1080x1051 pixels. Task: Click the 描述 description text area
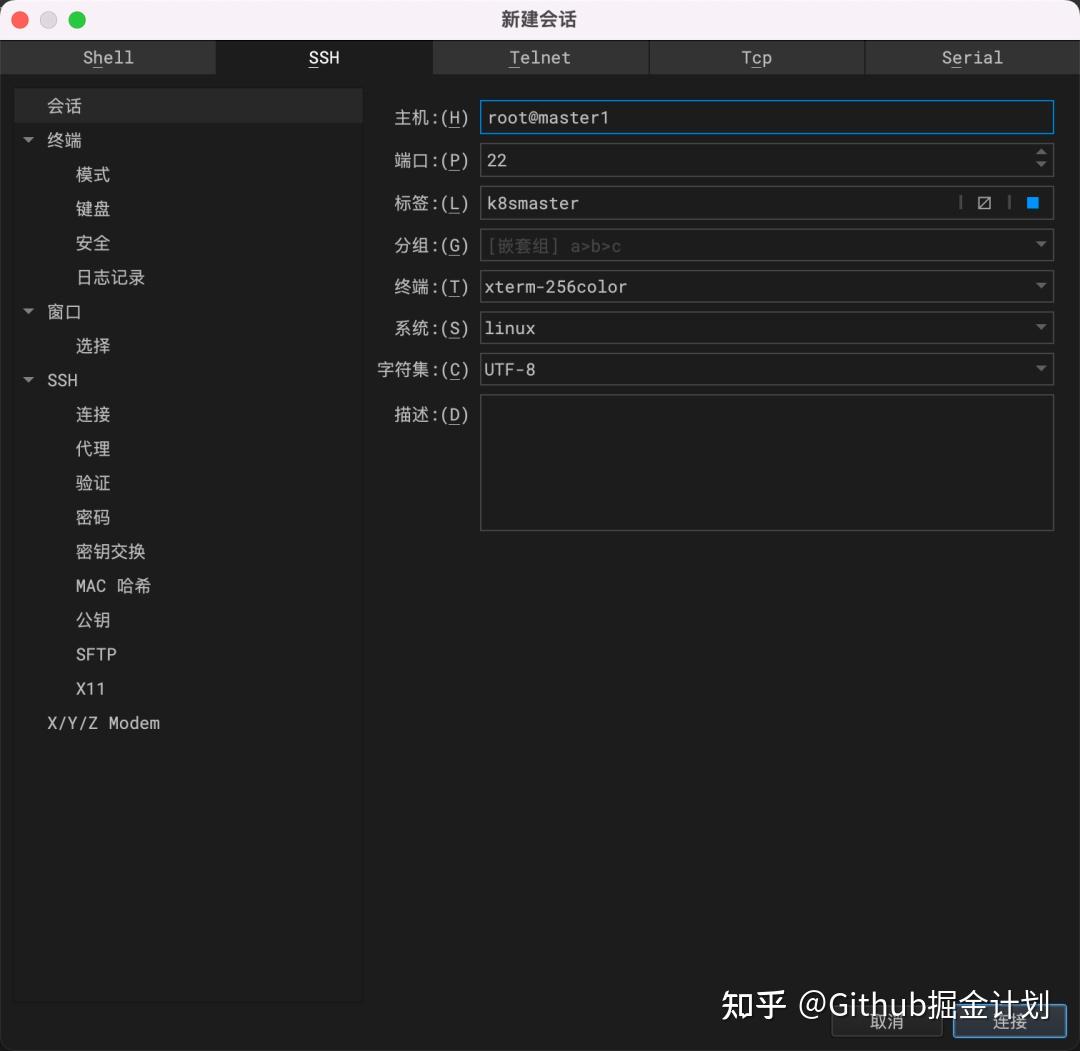click(767, 463)
